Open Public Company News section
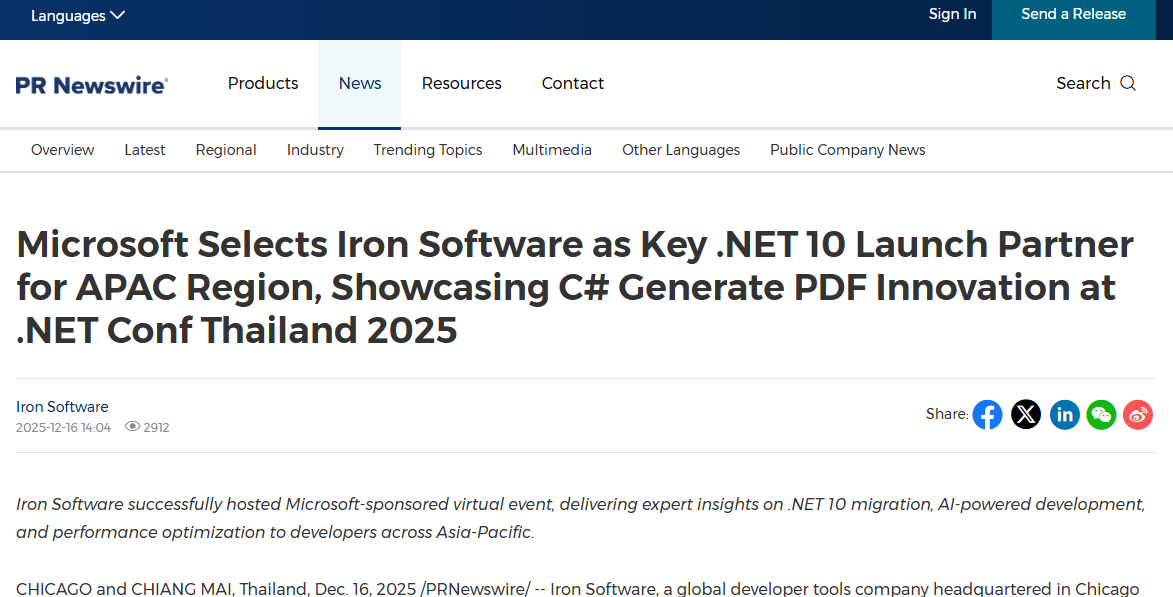This screenshot has width=1173, height=597. click(848, 150)
